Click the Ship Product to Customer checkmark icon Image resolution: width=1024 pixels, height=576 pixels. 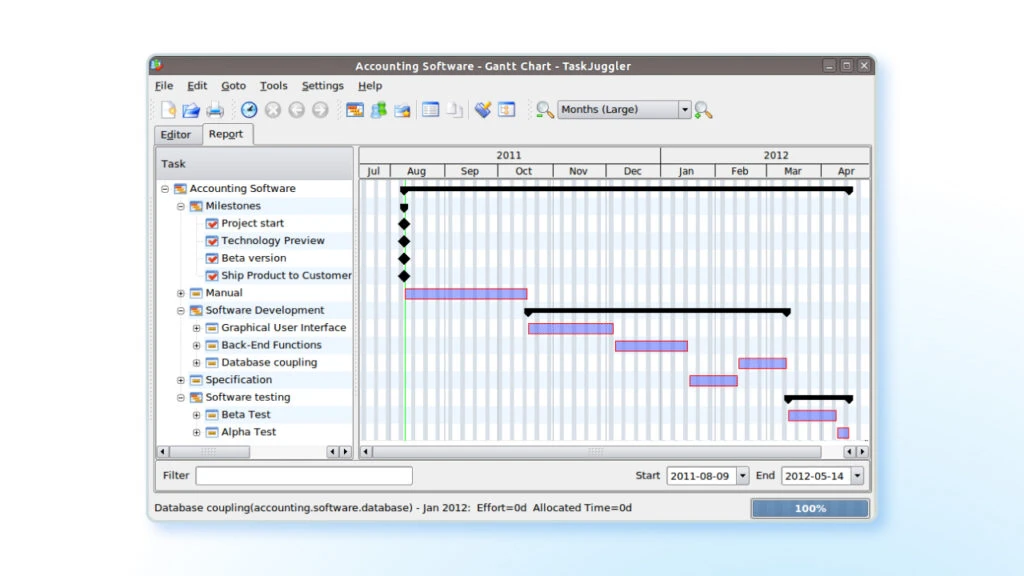(x=212, y=276)
